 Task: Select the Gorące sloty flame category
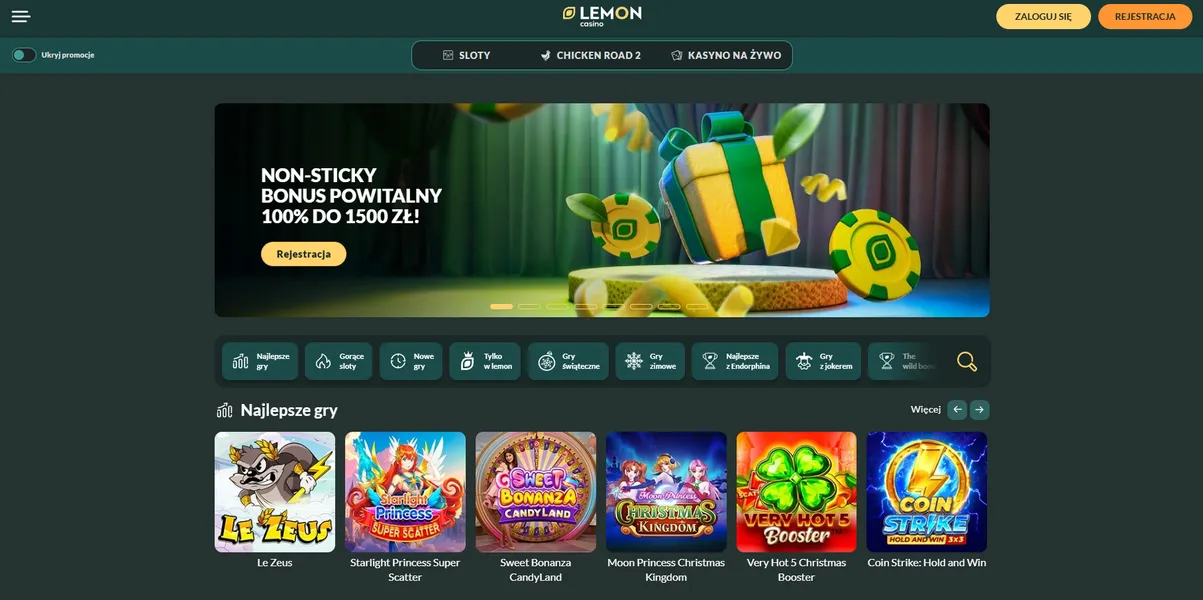[x=339, y=361]
